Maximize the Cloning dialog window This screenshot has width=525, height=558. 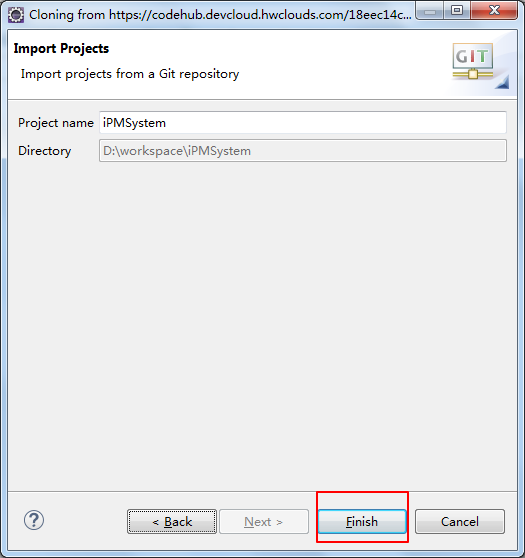[457, 11]
